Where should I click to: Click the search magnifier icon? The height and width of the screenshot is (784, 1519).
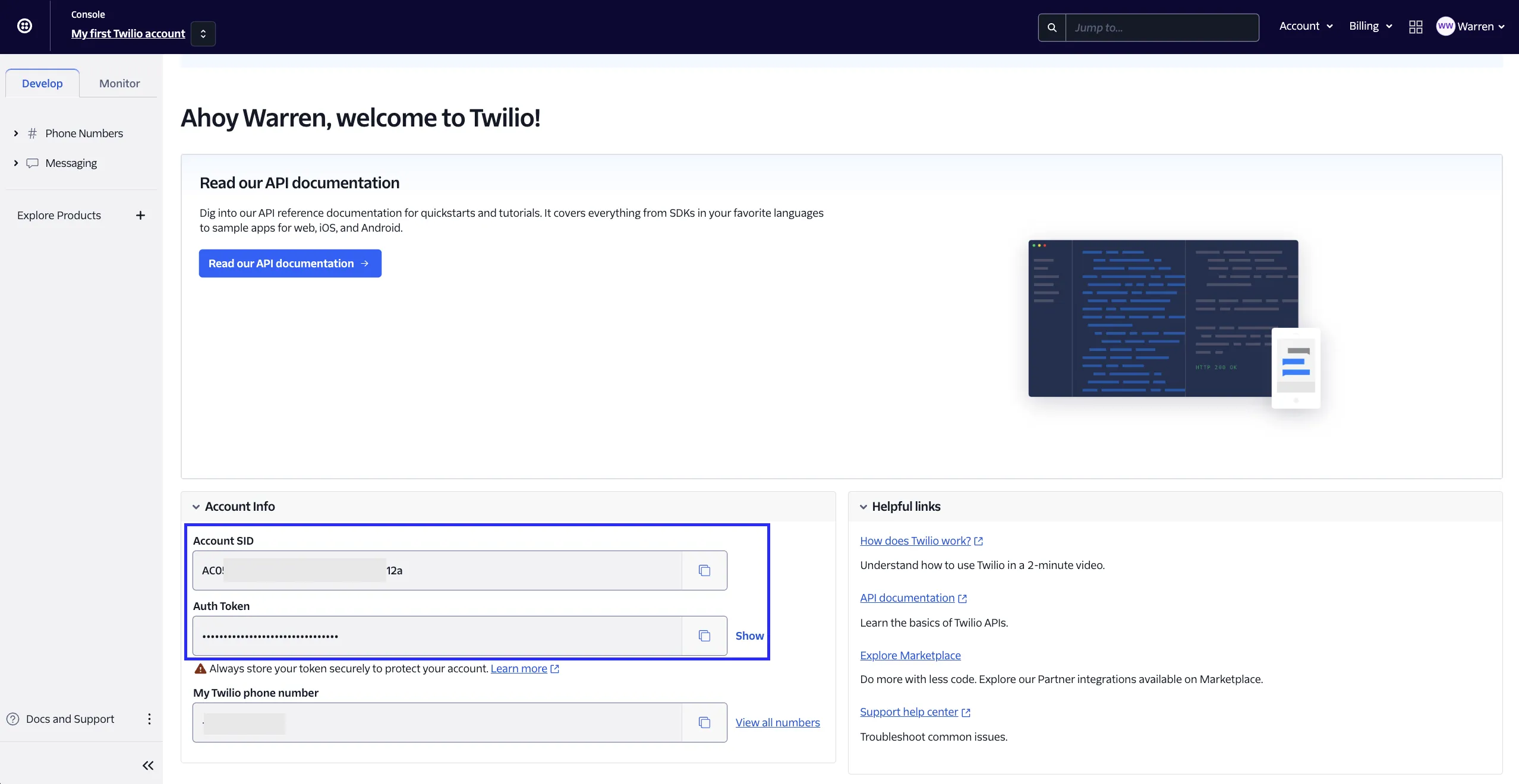(x=1052, y=27)
